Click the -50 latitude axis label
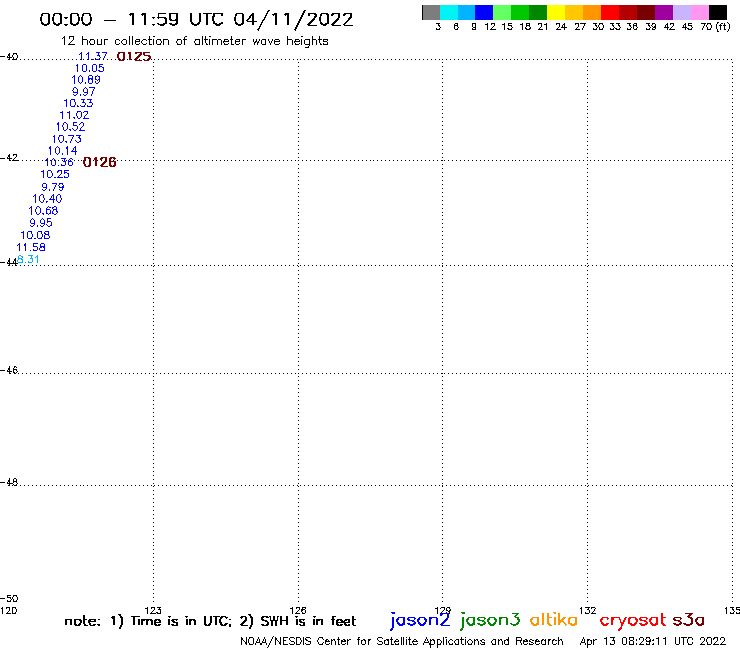Screen dimensions: 740x650 point(9,599)
